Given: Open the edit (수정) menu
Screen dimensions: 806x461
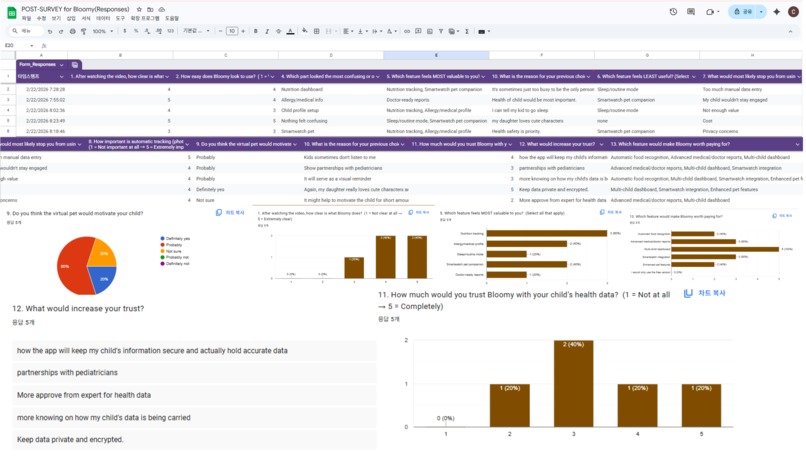Looking at the screenshot, I should pyautogui.click(x=41, y=19).
